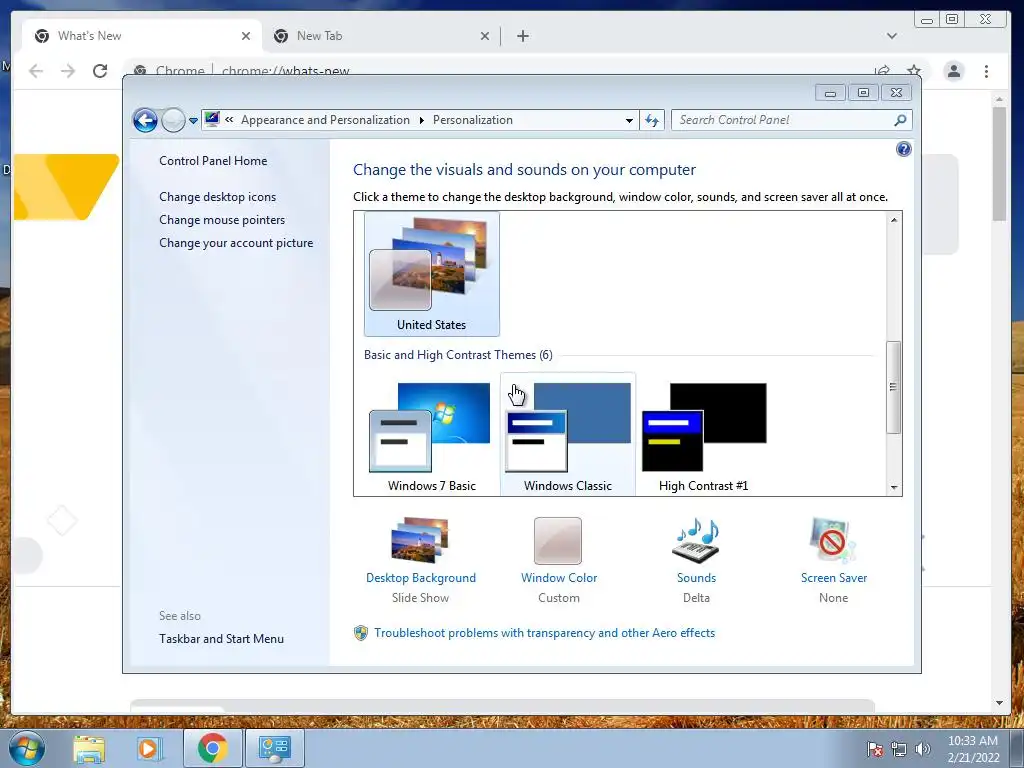The image size is (1024, 768).
Task: Open Control Panel Home link
Action: (x=213, y=161)
